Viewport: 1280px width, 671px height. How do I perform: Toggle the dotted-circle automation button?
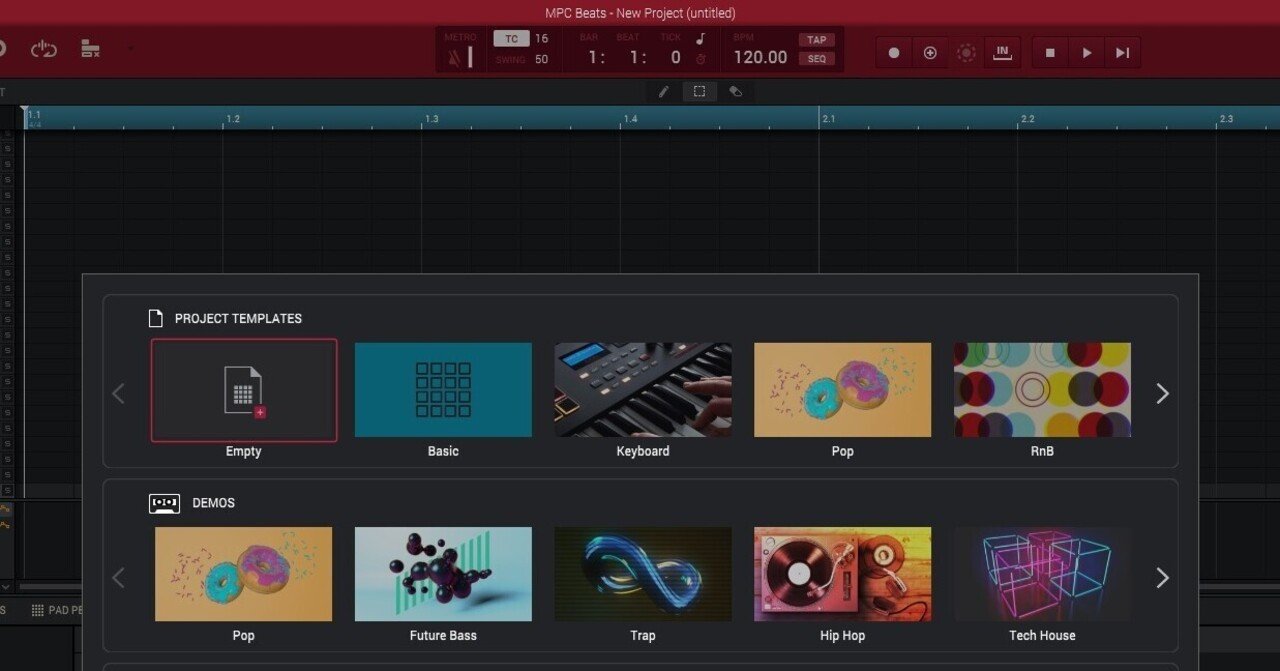click(966, 53)
